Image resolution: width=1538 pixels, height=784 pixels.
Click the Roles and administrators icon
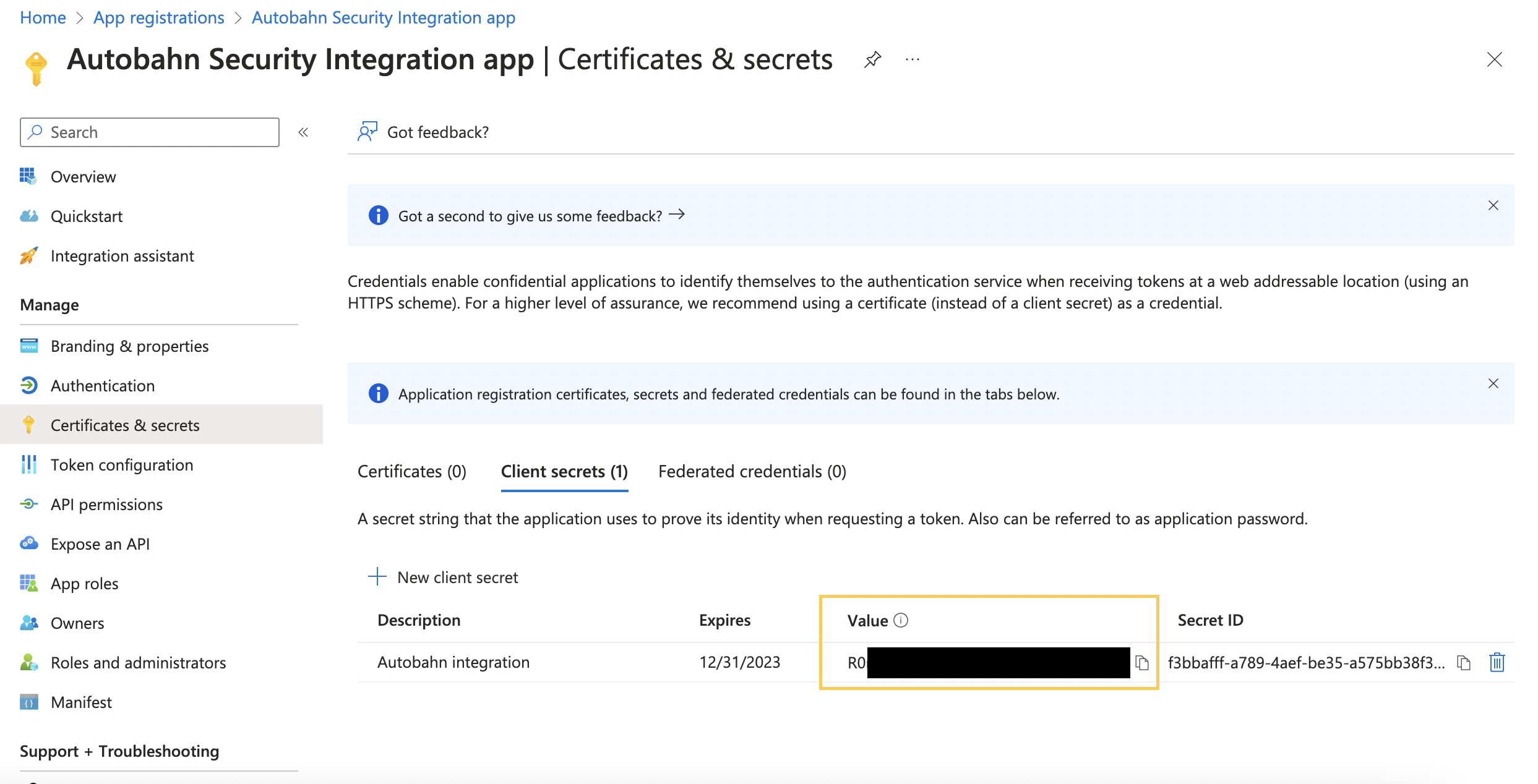28,662
